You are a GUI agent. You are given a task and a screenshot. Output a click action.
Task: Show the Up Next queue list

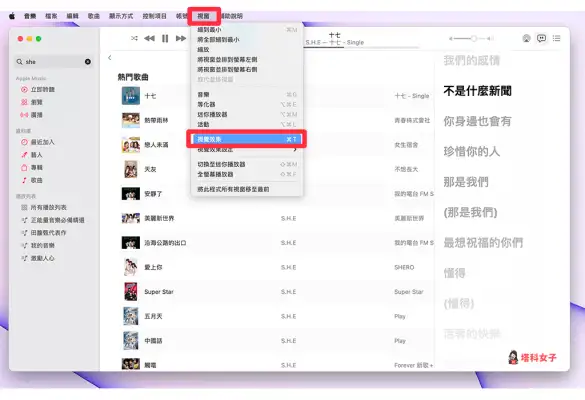(557, 38)
